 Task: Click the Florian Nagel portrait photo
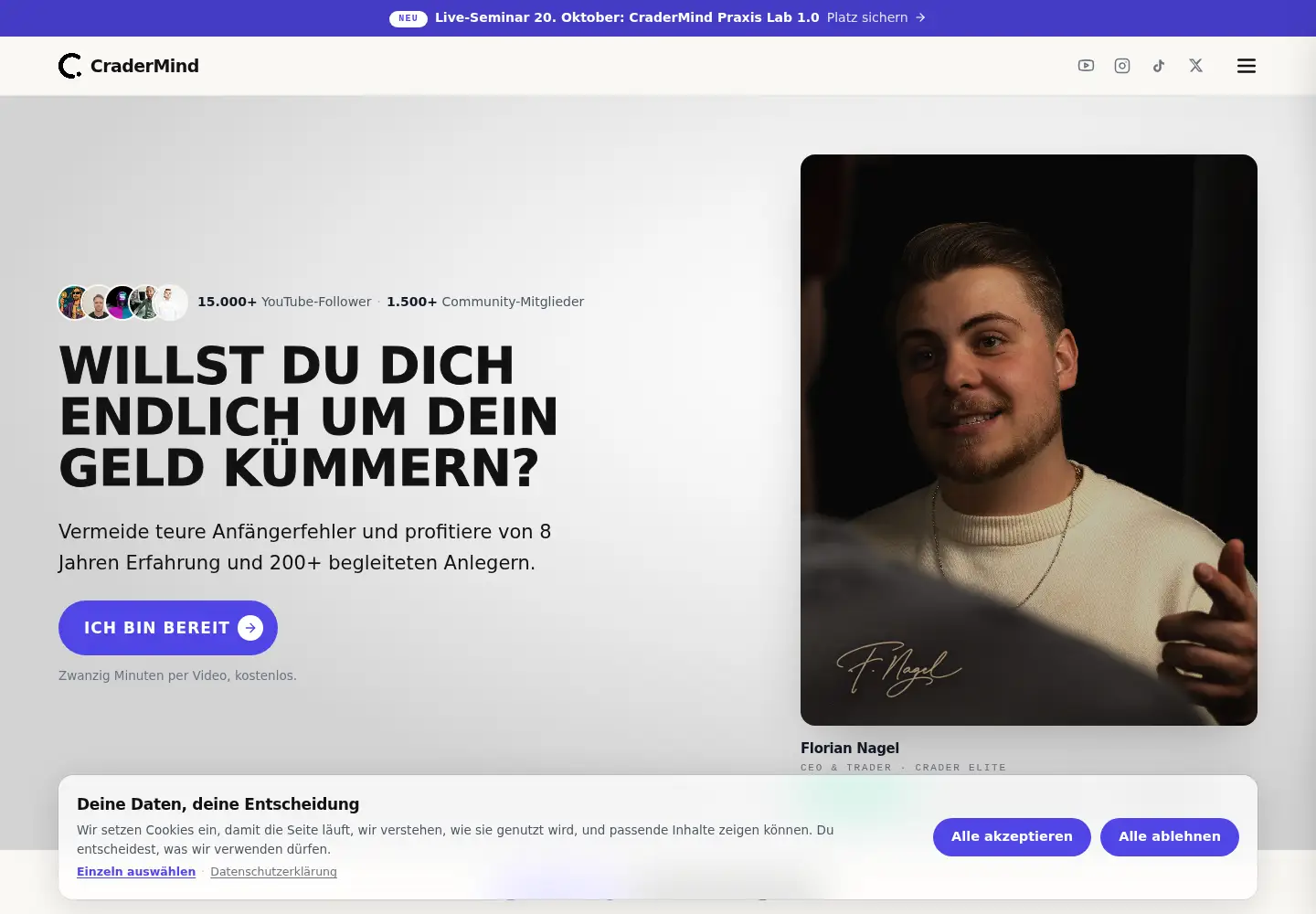[1029, 440]
